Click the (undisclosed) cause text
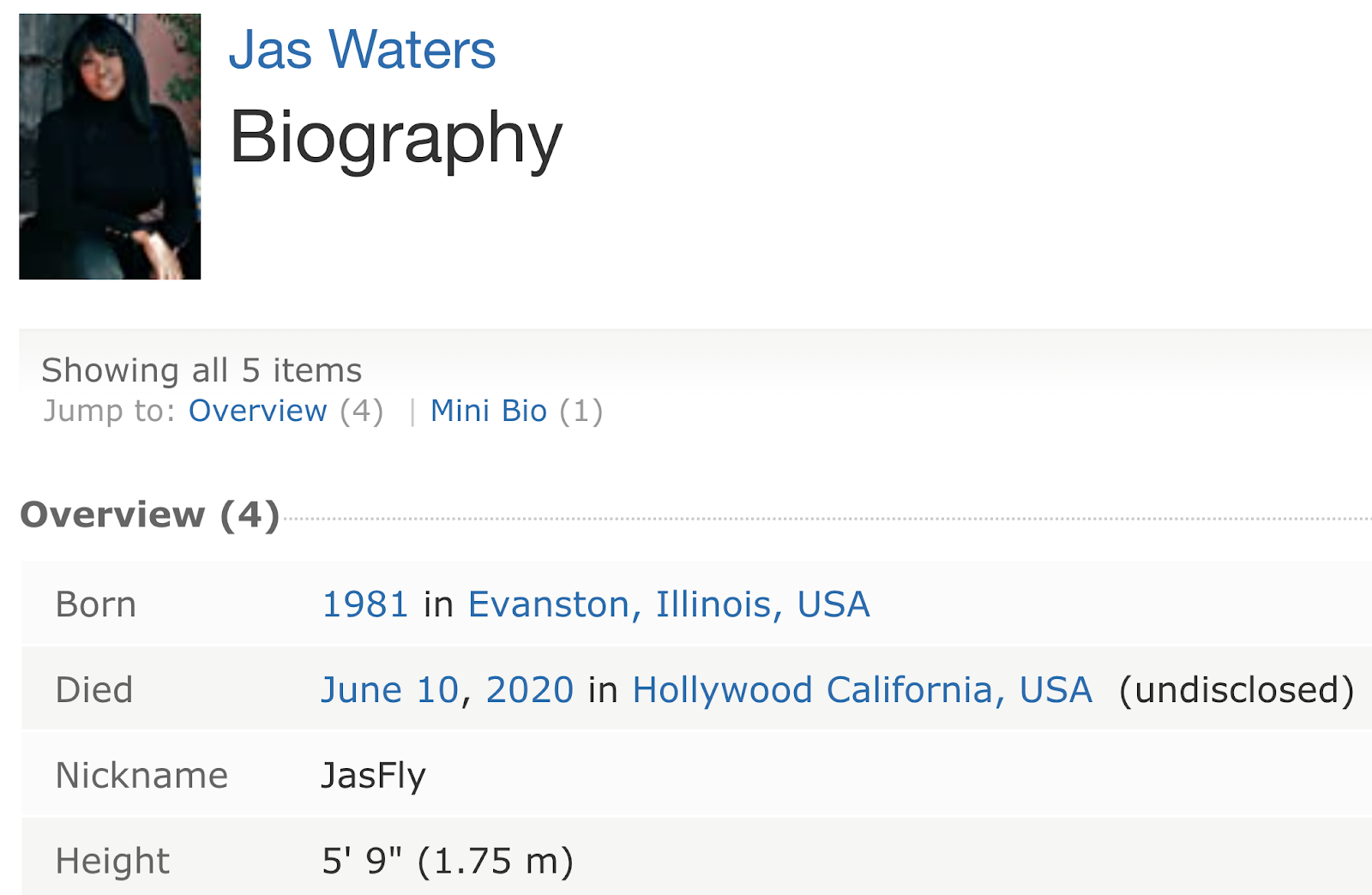1372x895 pixels. [1237, 690]
